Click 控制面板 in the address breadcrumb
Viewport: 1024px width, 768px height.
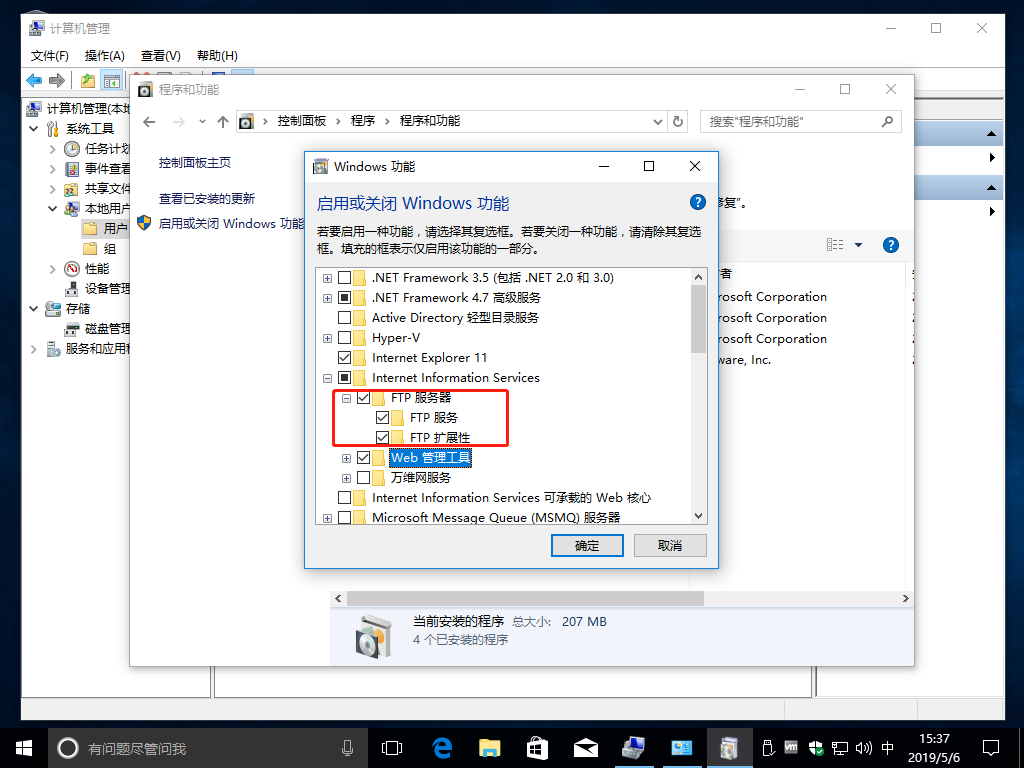click(x=302, y=121)
